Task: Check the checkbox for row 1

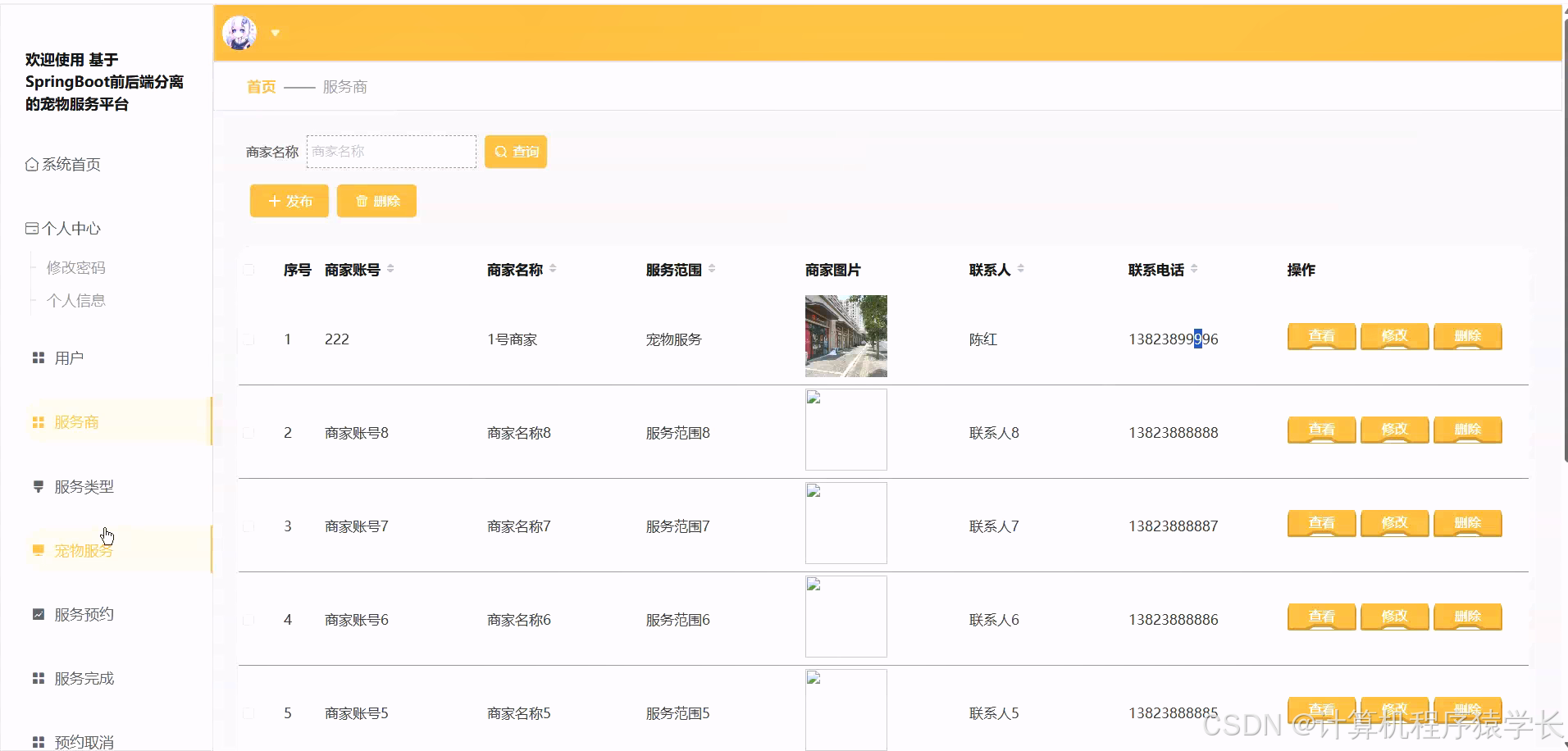Action: [248, 339]
